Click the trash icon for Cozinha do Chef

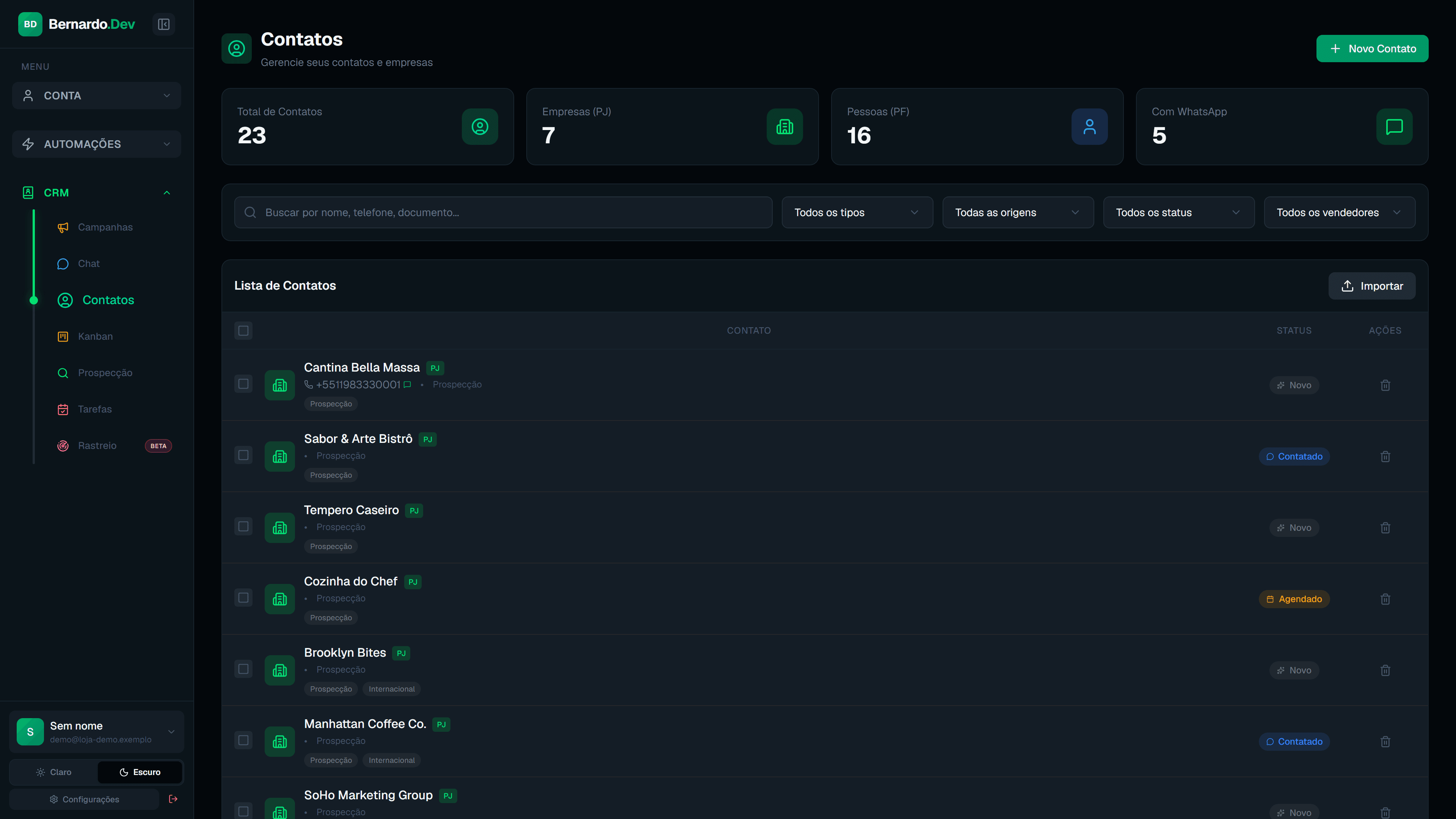[1385, 599]
